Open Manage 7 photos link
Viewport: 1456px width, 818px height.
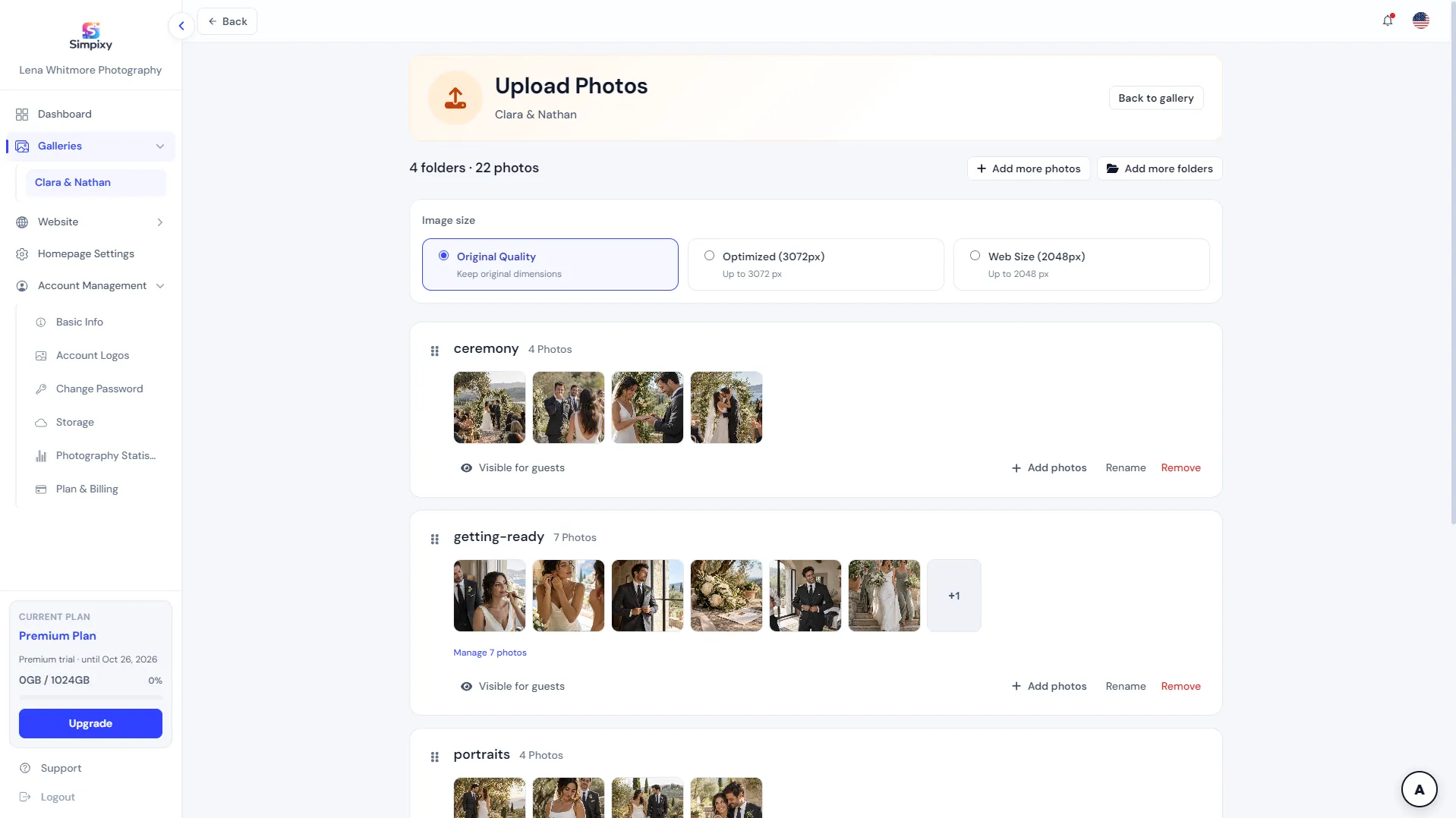pos(490,653)
